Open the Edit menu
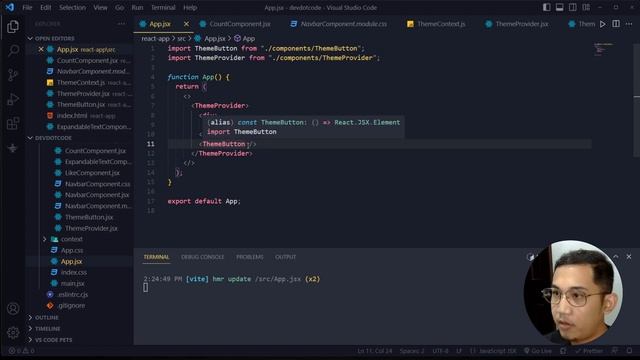Viewport: 640px width, 360px height. click(x=46, y=7)
